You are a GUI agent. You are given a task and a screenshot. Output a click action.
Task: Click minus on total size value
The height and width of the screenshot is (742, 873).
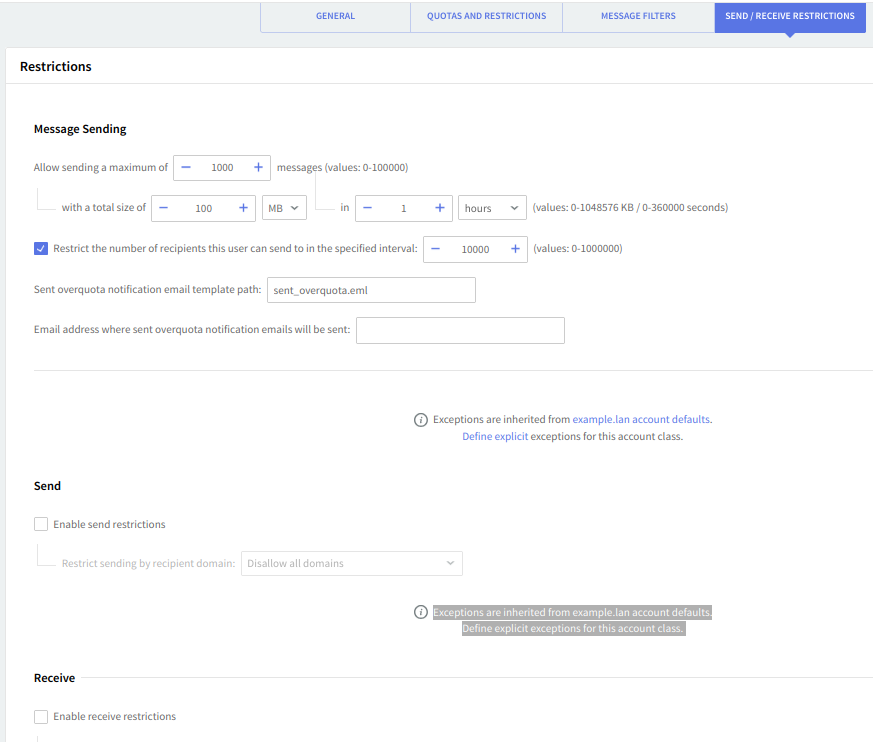pos(164,208)
